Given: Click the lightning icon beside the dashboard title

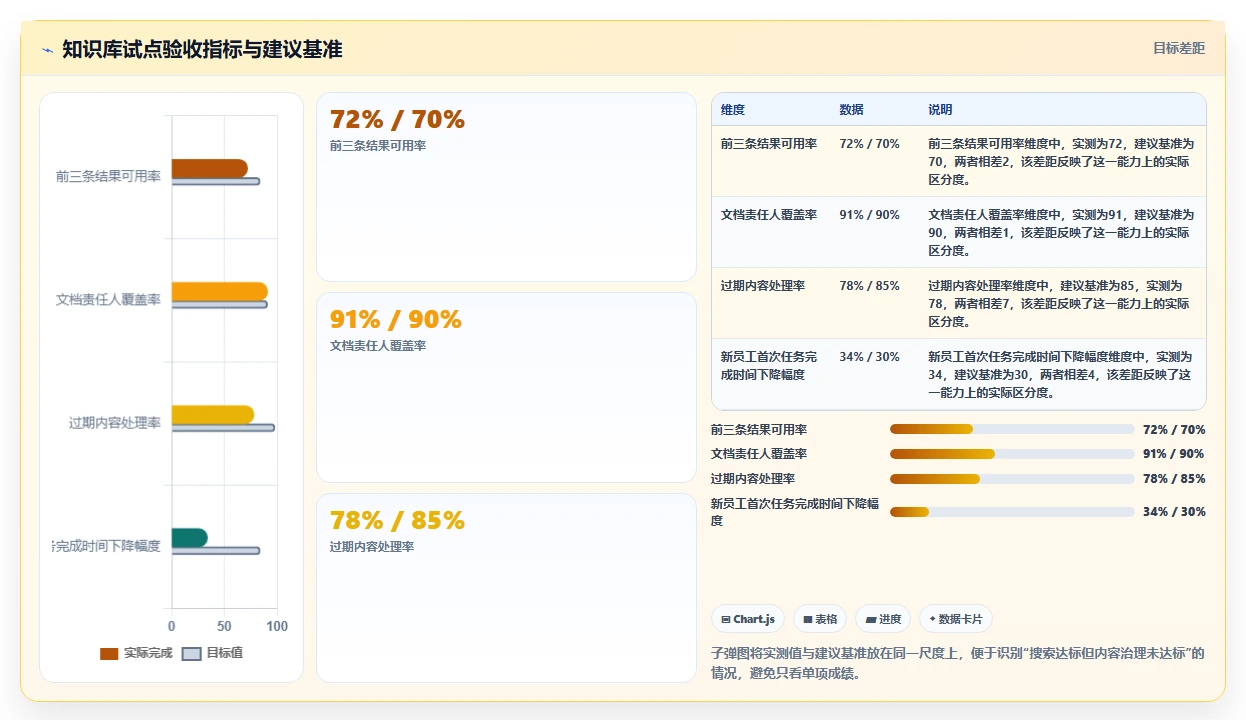Looking at the screenshot, I should (x=48, y=50).
